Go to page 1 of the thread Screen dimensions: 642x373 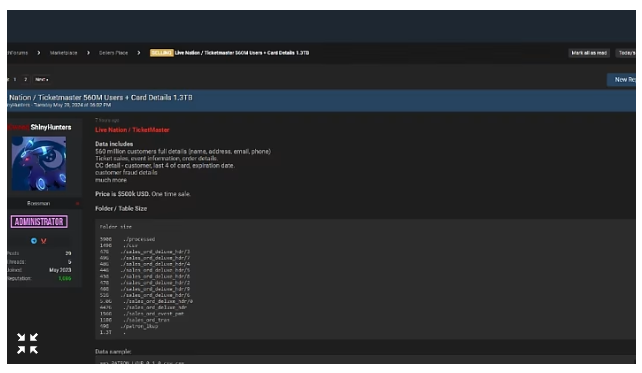(15, 79)
